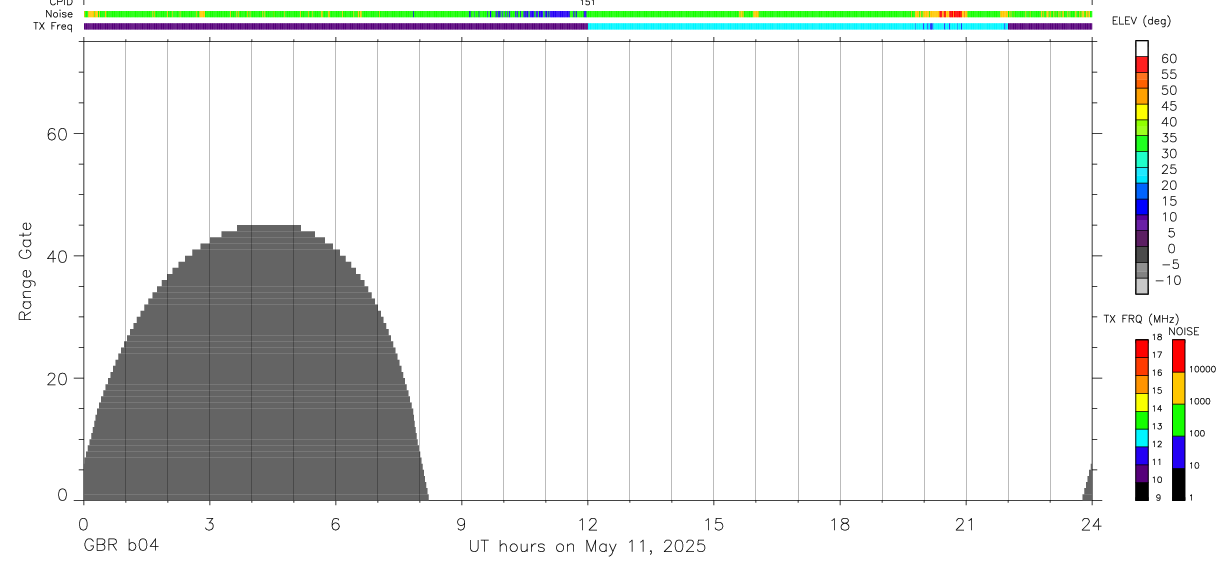Click the '6' tick on the UT hours axis

click(x=335, y=524)
